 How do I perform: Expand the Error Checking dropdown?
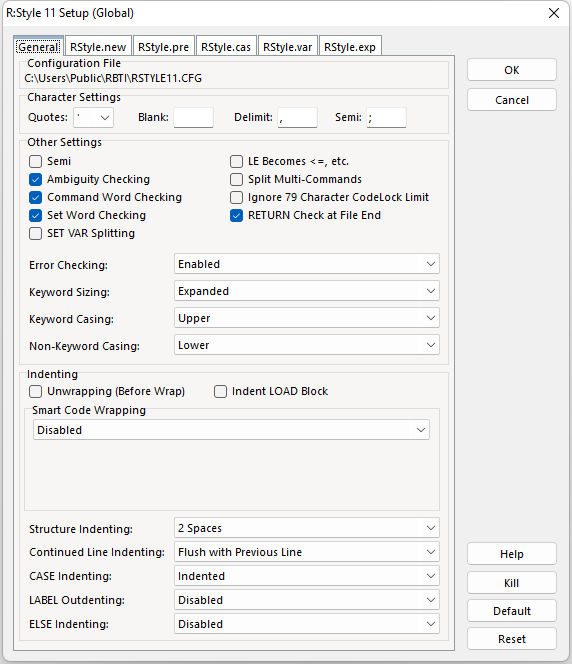point(307,264)
